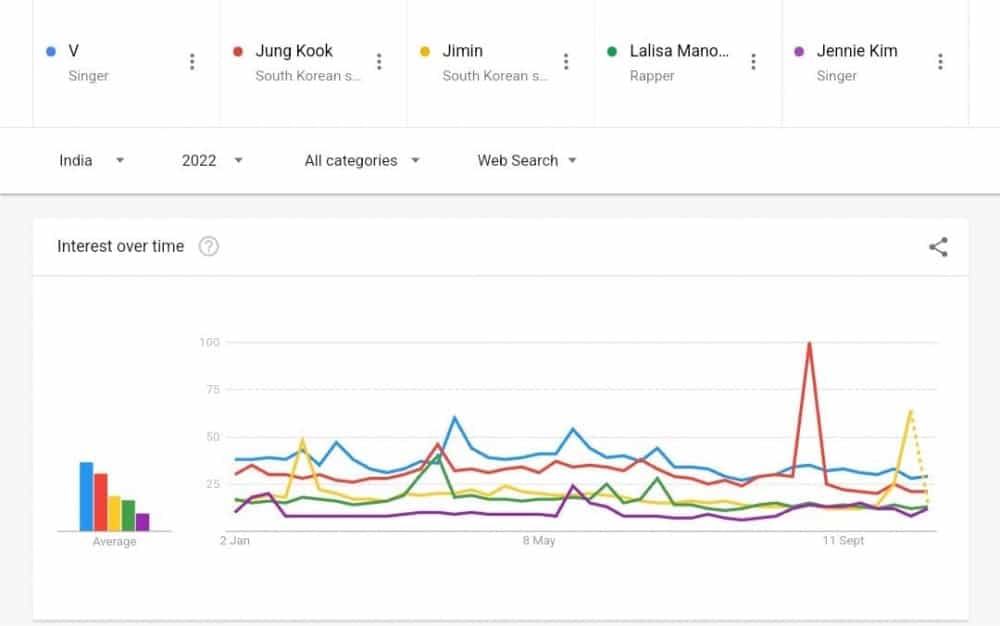Click the 8 May date label on axis
Image resolution: width=1000 pixels, height=626 pixels.
539,541
